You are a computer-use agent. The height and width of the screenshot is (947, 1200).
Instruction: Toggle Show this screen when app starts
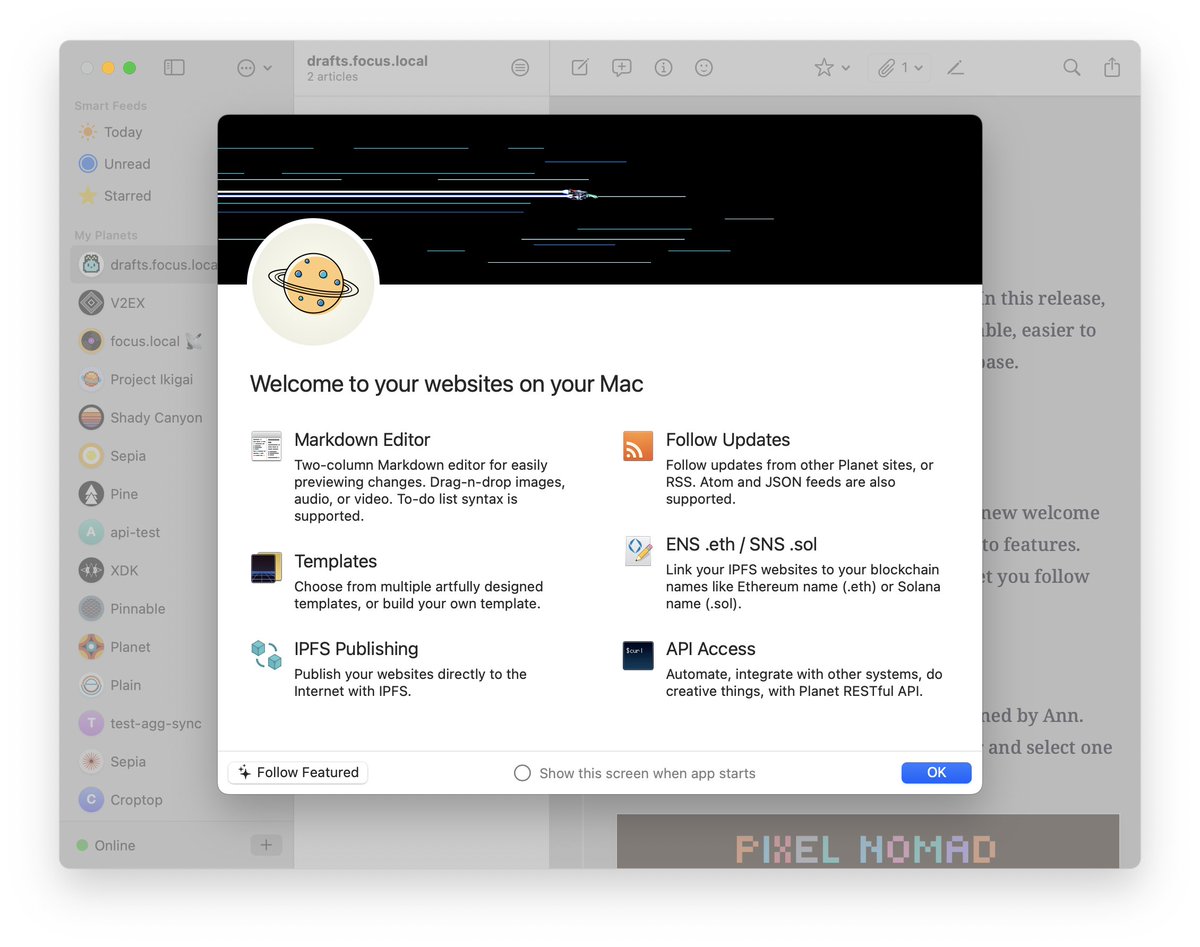click(522, 773)
